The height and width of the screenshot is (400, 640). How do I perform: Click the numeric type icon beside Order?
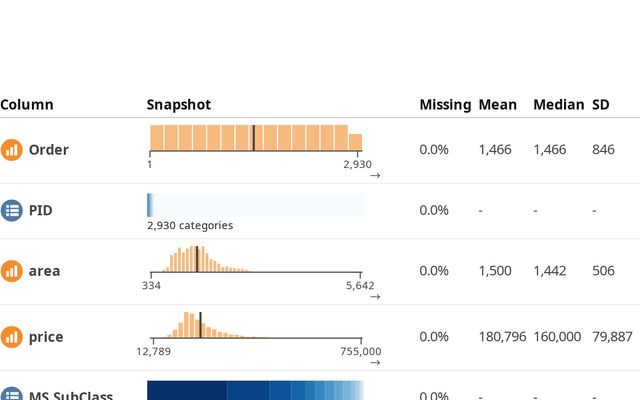click(11, 150)
